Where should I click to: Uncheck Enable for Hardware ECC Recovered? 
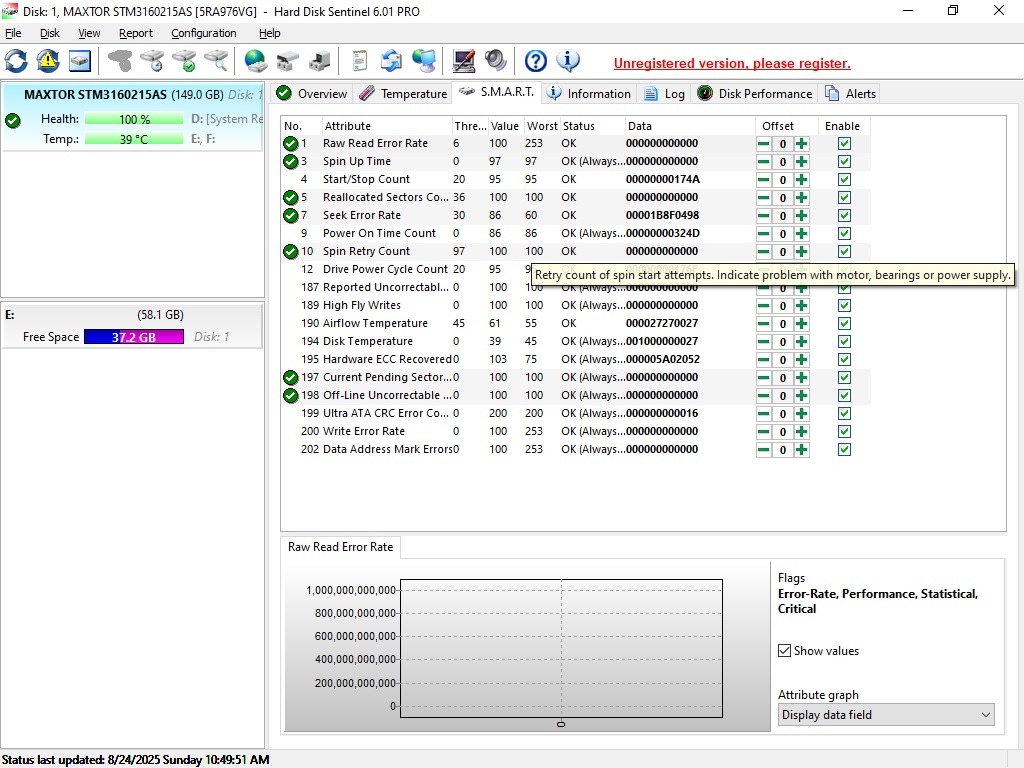point(844,359)
